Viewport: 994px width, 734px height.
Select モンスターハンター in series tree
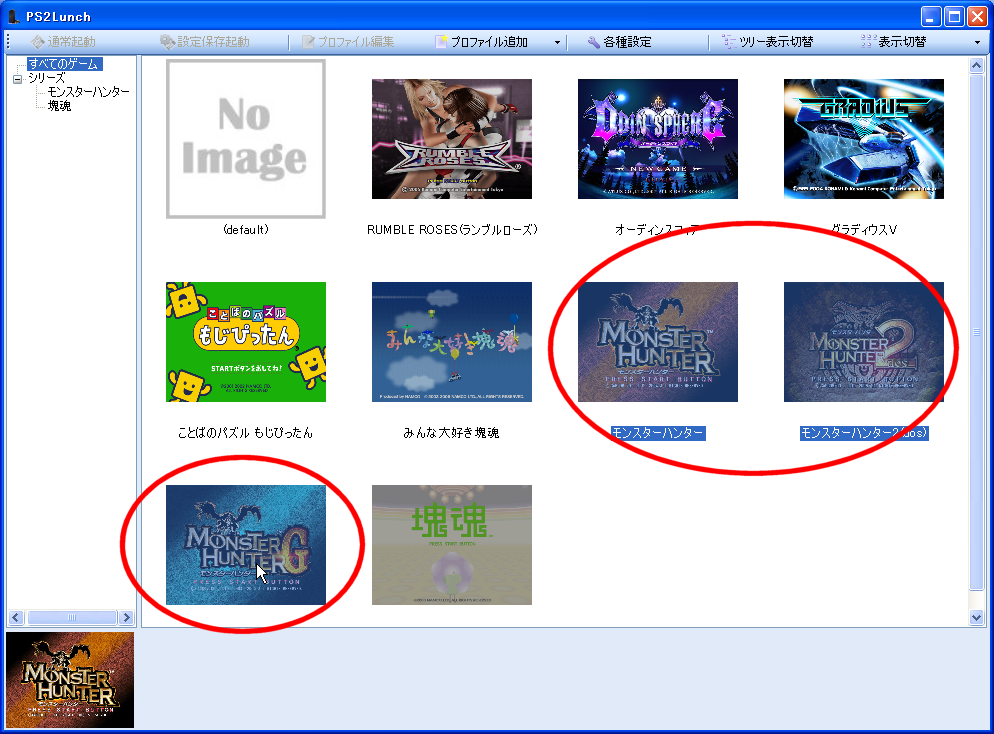pos(88,92)
